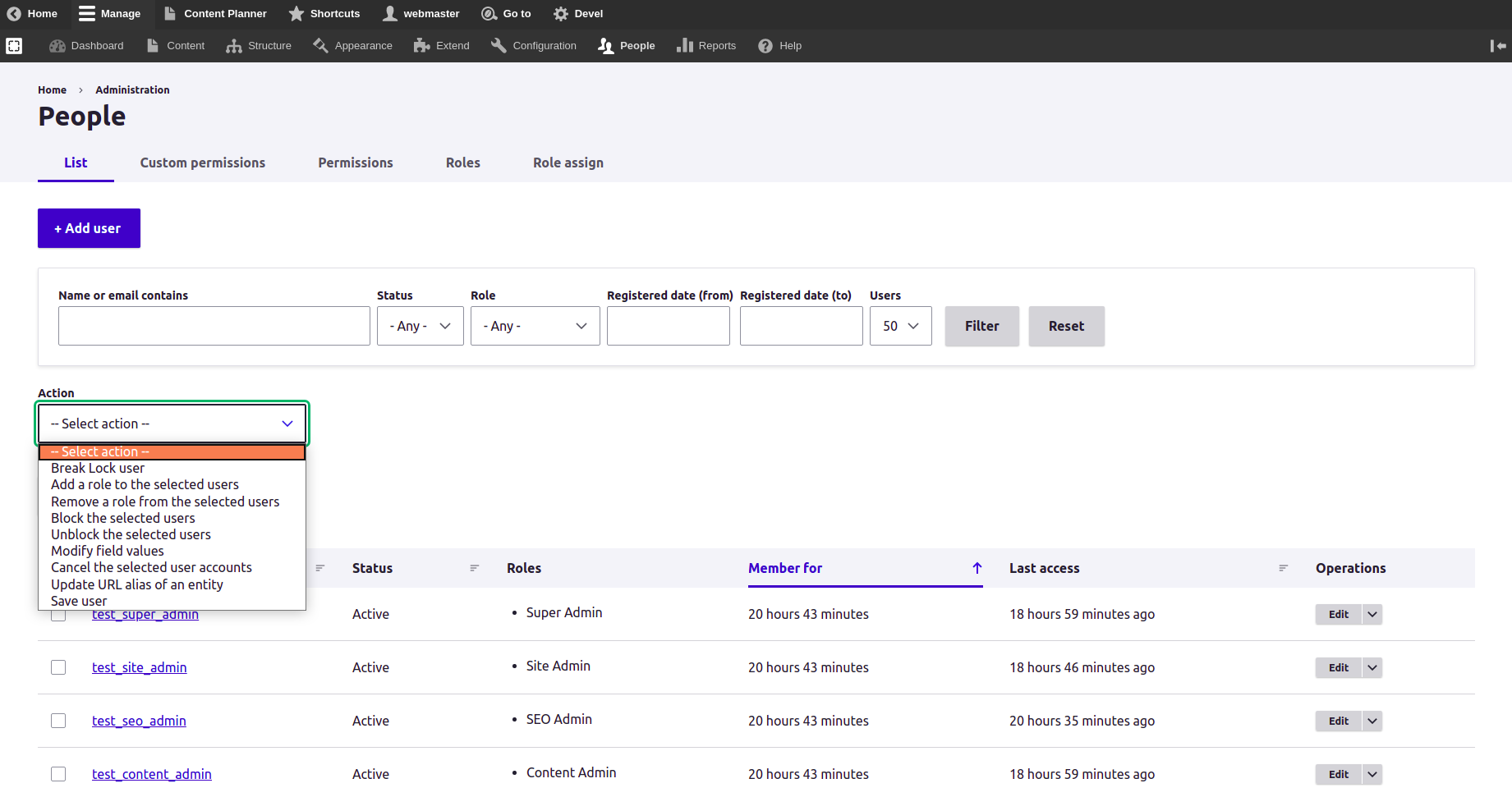
Task: Check the checkbox for test_super_admin
Action: click(x=58, y=614)
